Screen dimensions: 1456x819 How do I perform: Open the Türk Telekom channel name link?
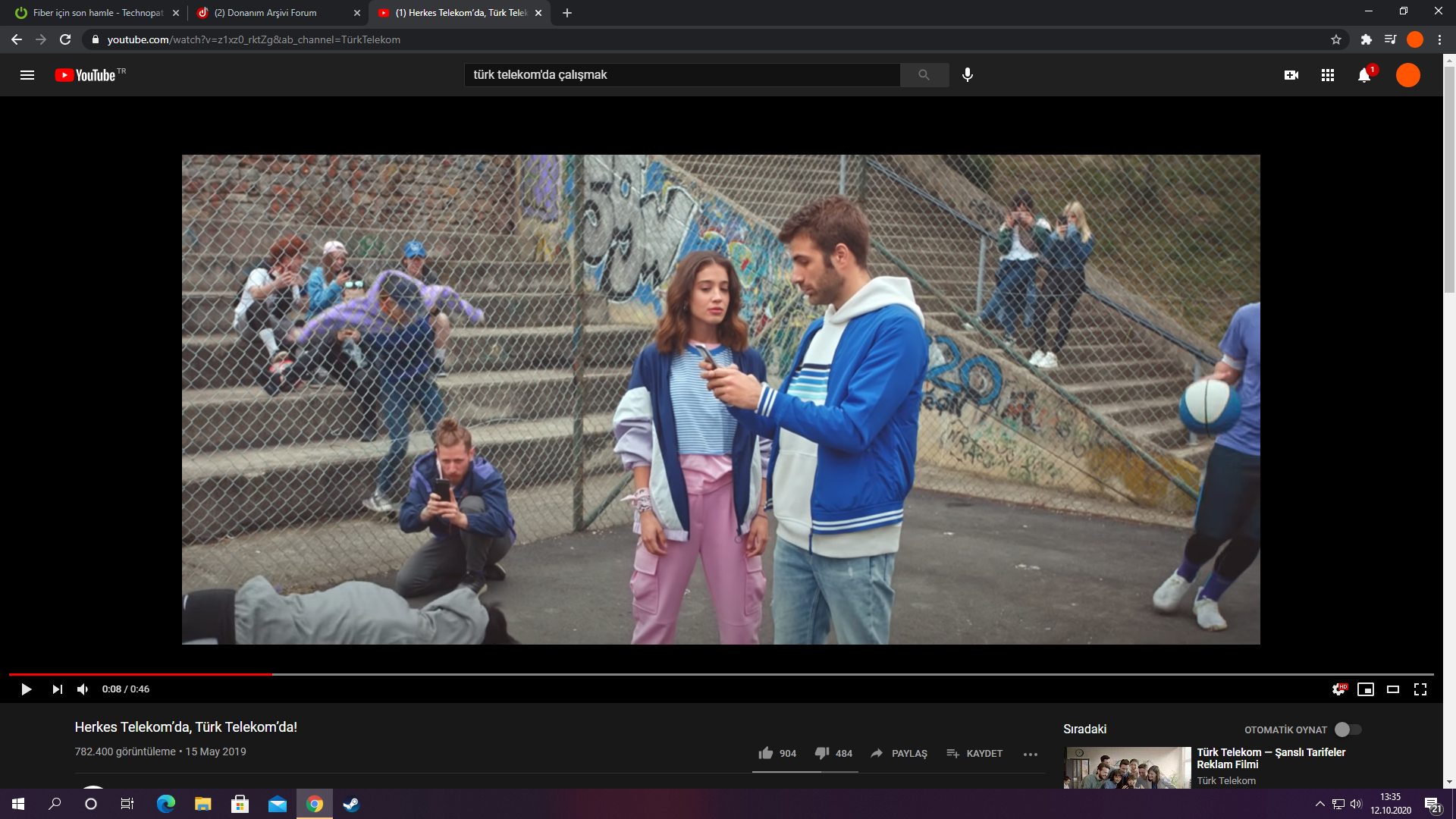[x=1226, y=780]
